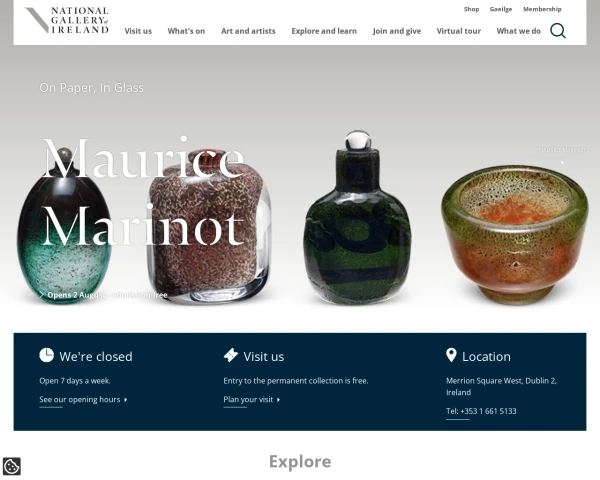This screenshot has width=600, height=480.
Task: Click the map pin Location icon
Action: click(451, 355)
